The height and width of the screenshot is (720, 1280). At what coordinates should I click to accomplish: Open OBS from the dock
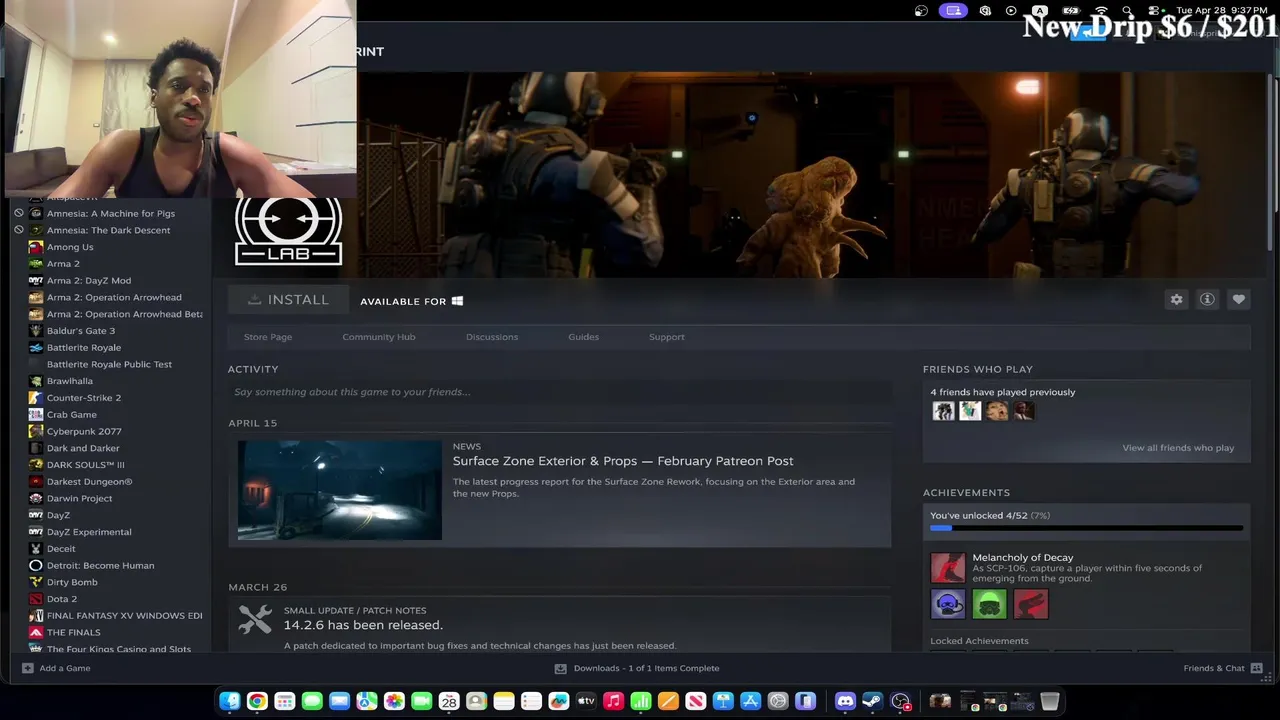coord(900,701)
